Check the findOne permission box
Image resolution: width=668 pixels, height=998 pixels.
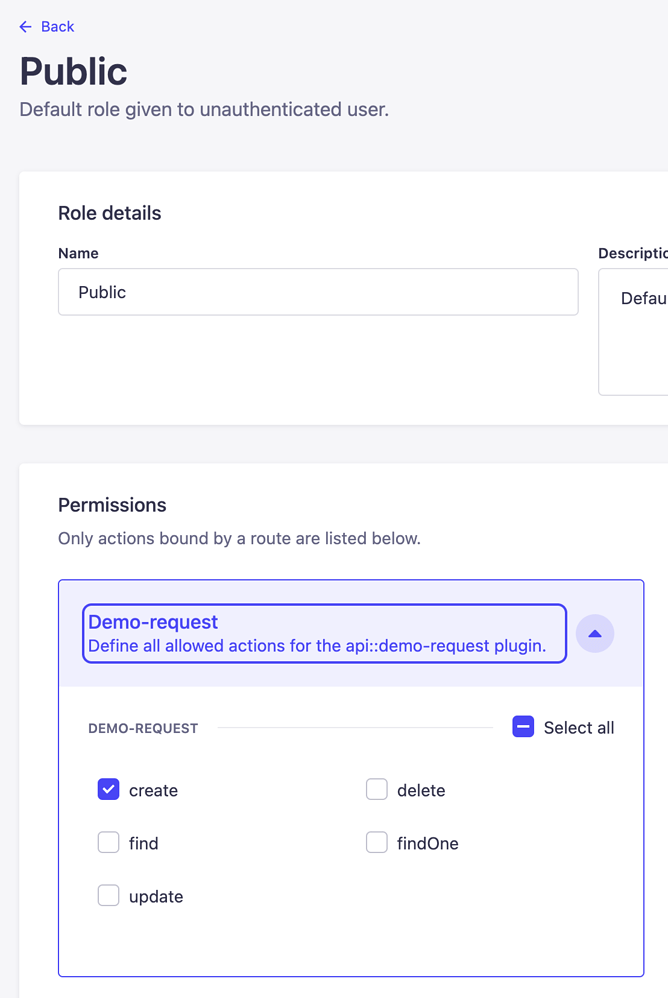pos(377,843)
